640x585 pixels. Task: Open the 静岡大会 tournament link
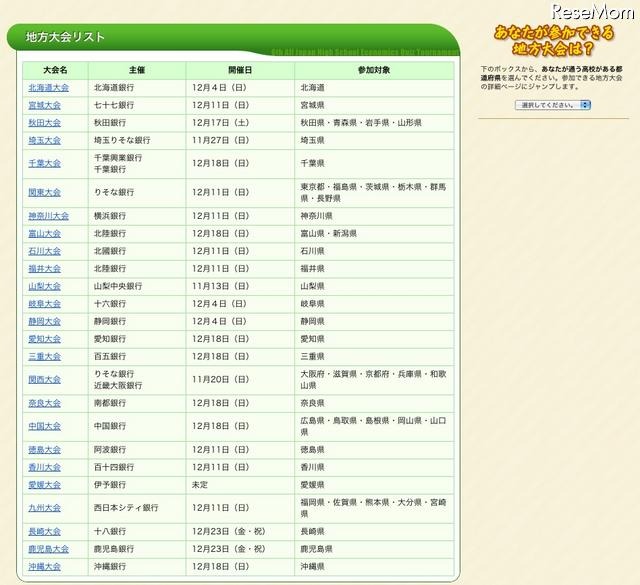pyautogui.click(x=44, y=321)
